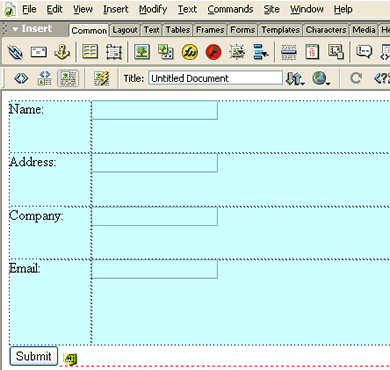
Task: Open the Help menu
Action: click(x=343, y=9)
